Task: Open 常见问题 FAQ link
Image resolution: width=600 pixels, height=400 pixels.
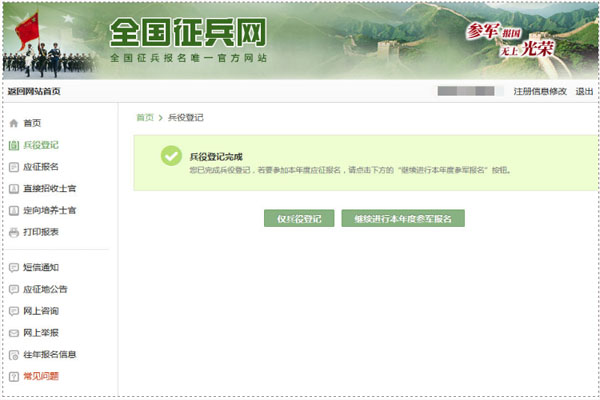Action: pos(41,377)
